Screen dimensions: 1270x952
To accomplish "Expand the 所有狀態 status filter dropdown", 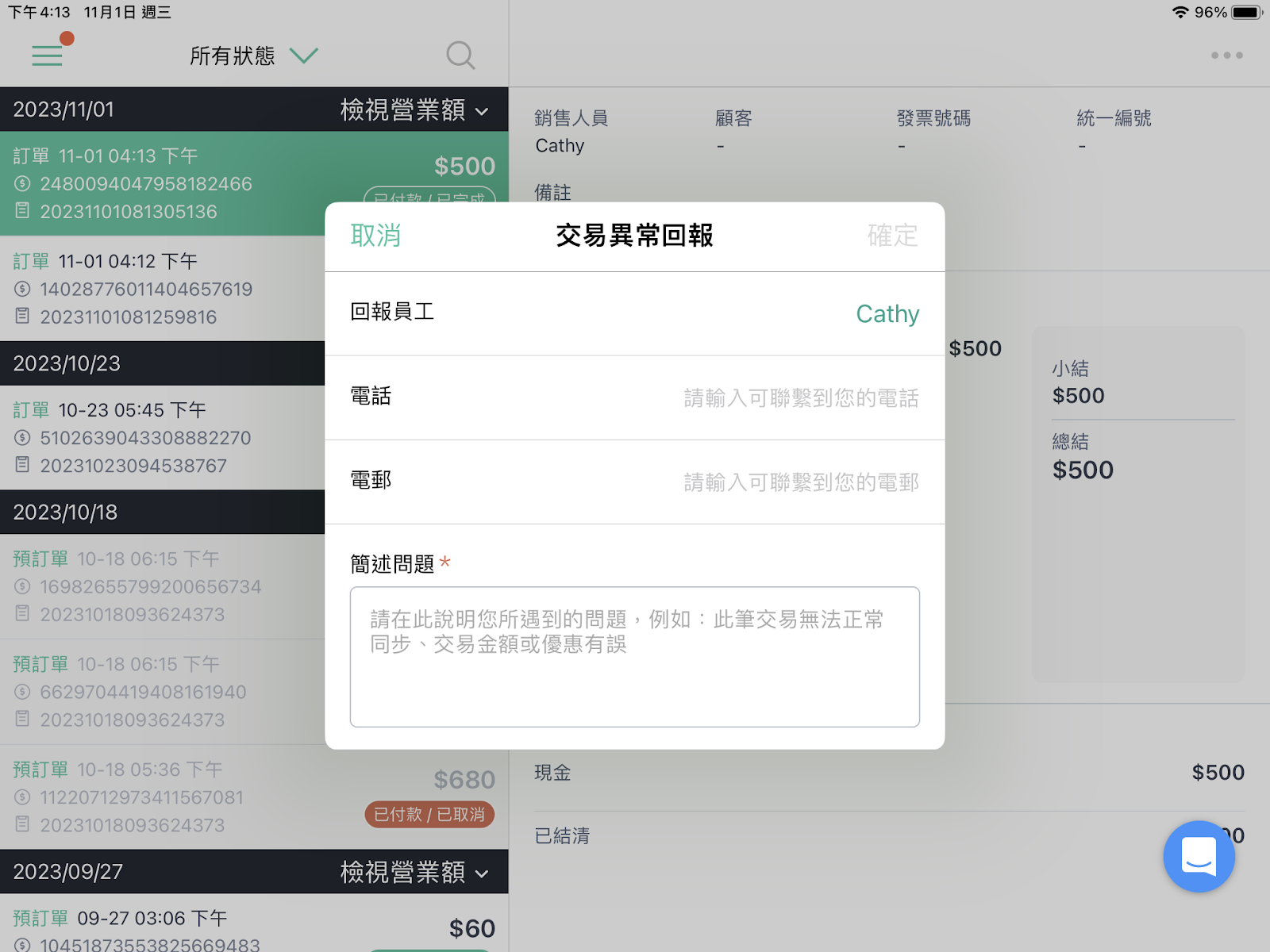I will click(x=253, y=56).
